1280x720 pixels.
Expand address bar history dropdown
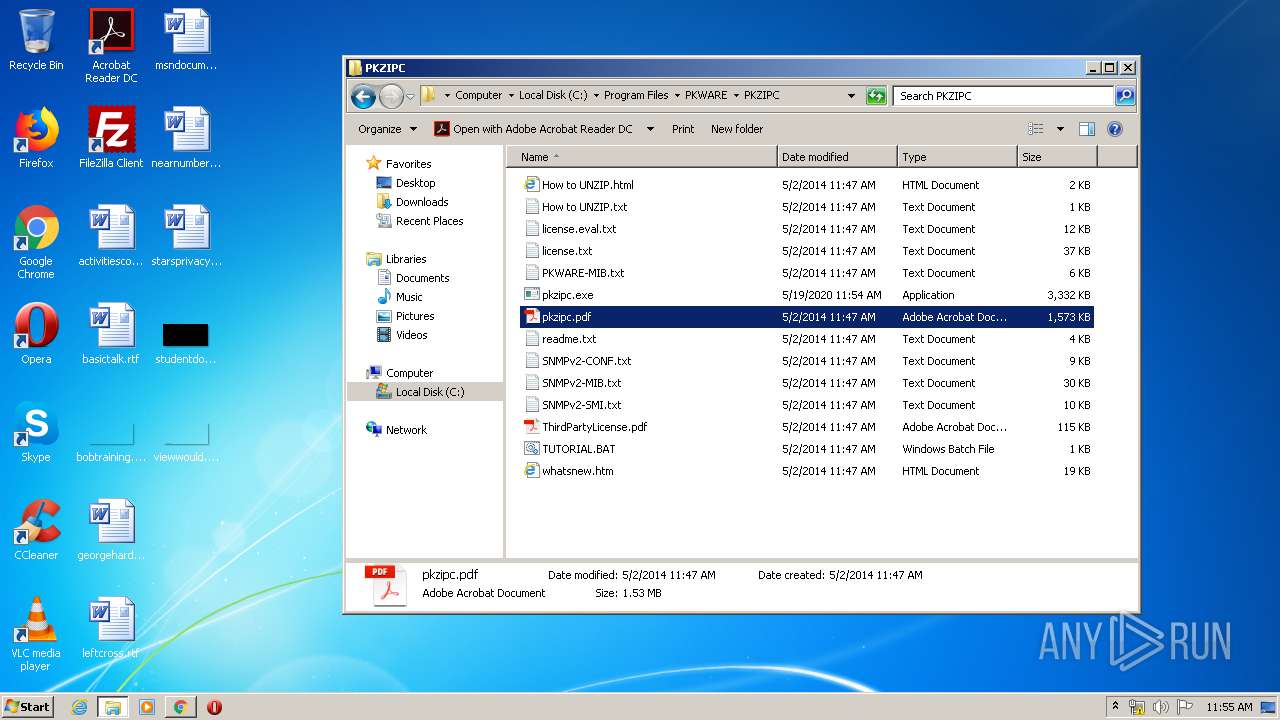click(x=851, y=96)
